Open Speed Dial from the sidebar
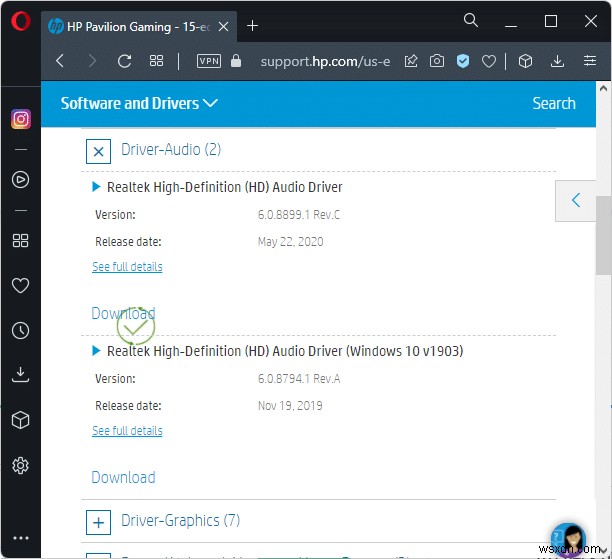This screenshot has width=612, height=559. click(20, 240)
